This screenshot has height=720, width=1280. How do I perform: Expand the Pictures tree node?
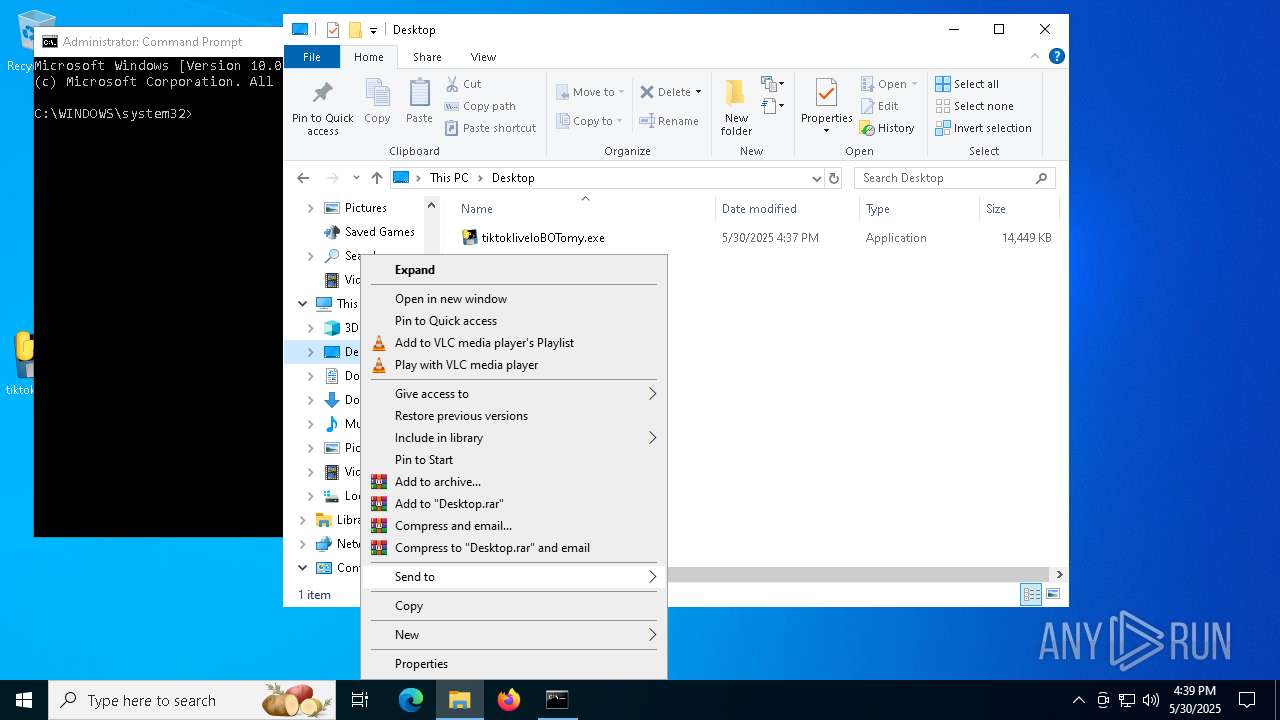coord(310,208)
